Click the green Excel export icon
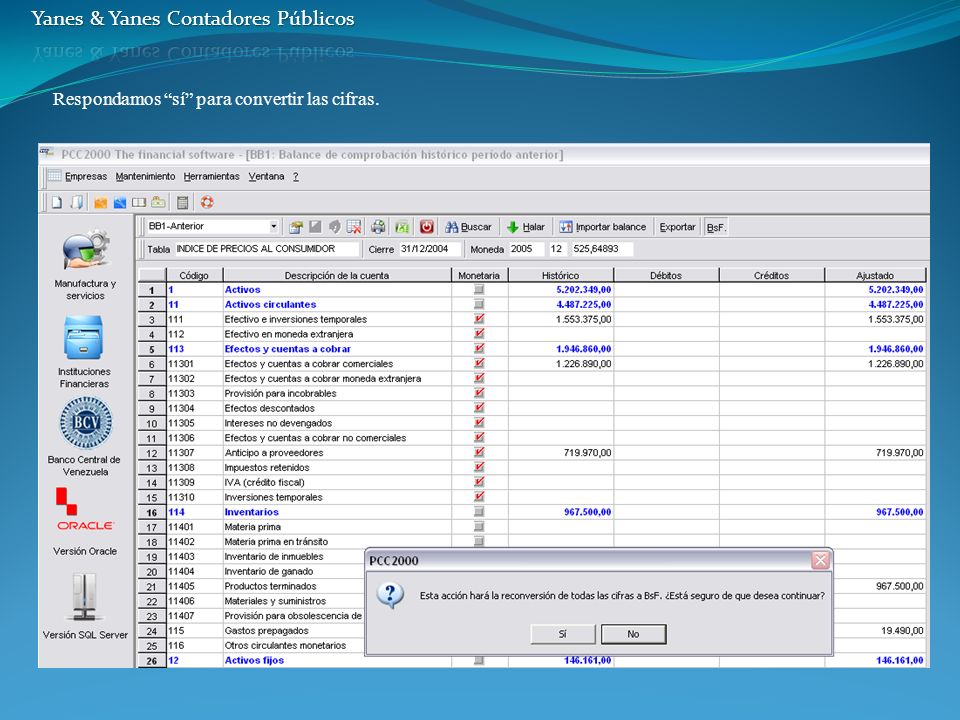The width and height of the screenshot is (960, 720). point(402,227)
